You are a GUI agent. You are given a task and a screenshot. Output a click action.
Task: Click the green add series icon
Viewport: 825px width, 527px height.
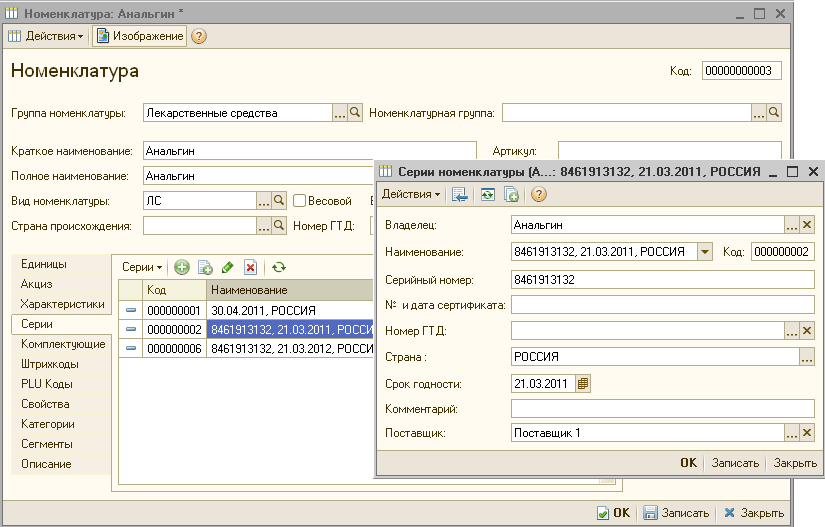182,267
